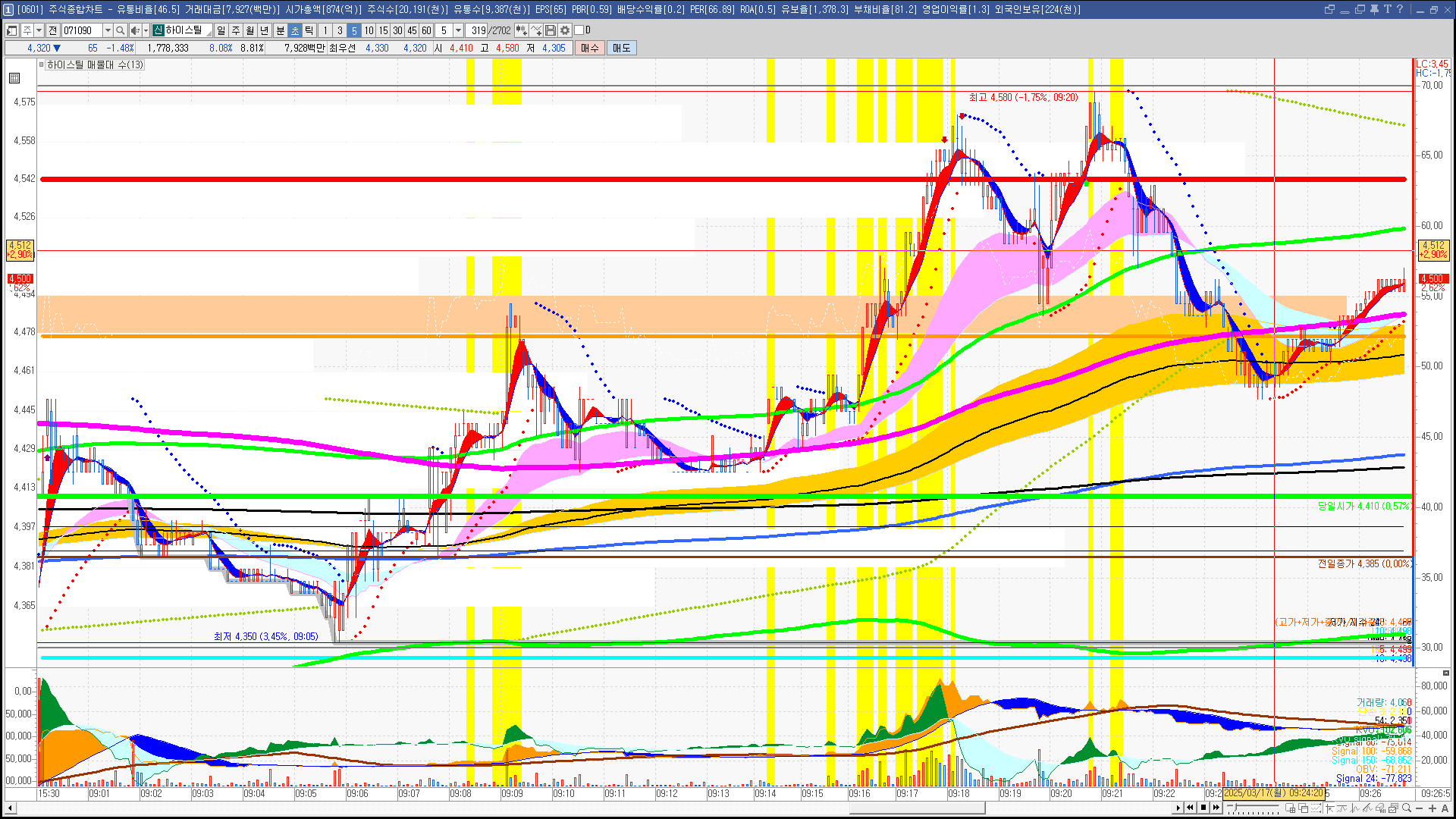Click the 매도 sell button

pyautogui.click(x=622, y=48)
